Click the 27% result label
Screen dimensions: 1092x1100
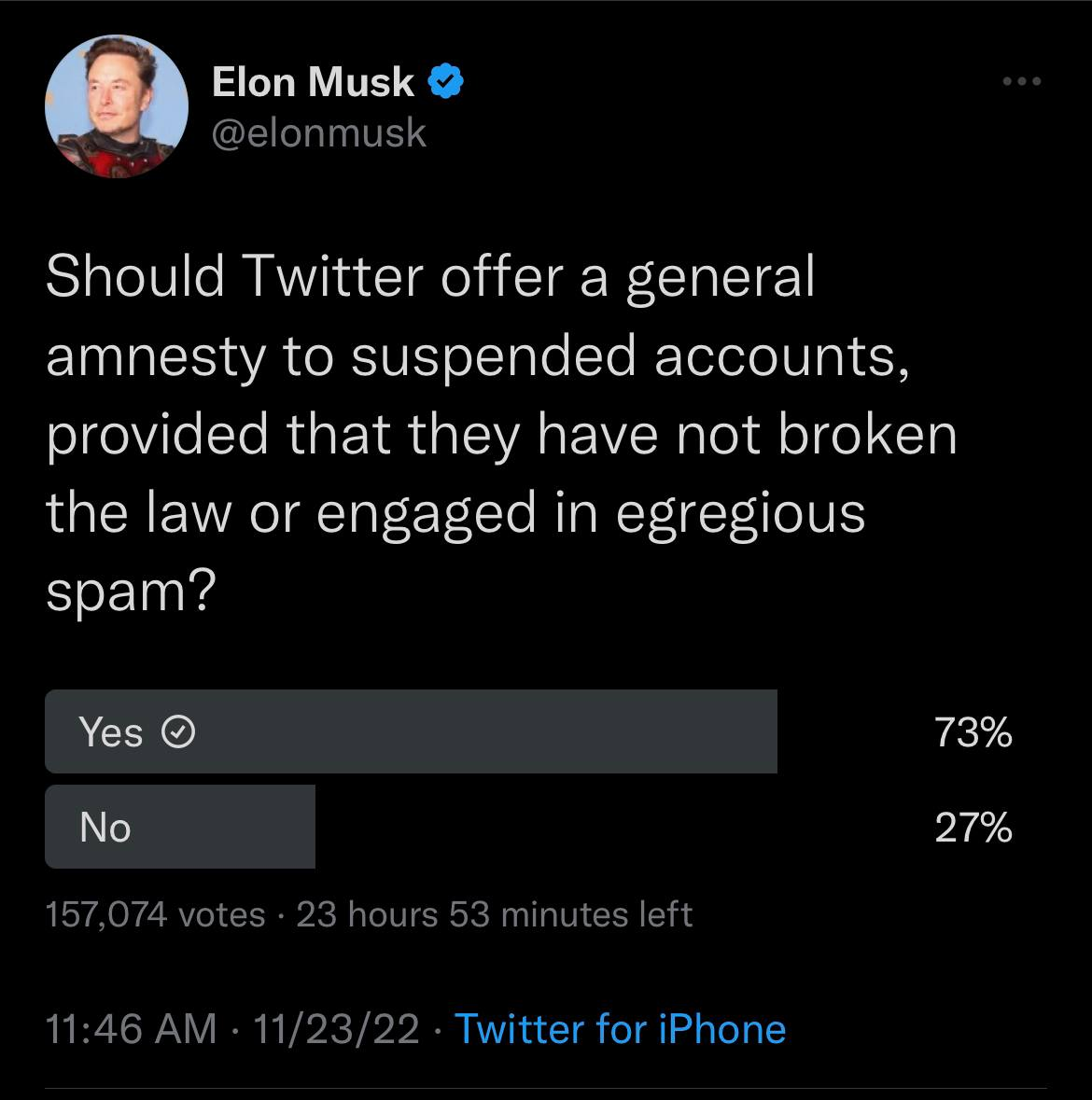(973, 828)
